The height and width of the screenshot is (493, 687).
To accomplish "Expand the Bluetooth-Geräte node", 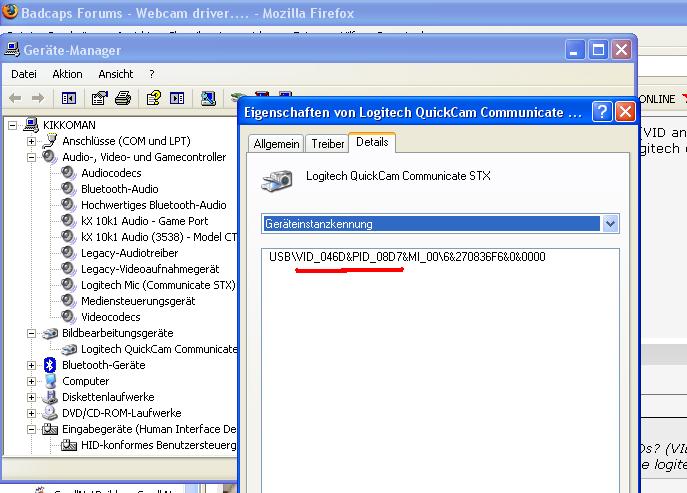I will (x=32, y=365).
